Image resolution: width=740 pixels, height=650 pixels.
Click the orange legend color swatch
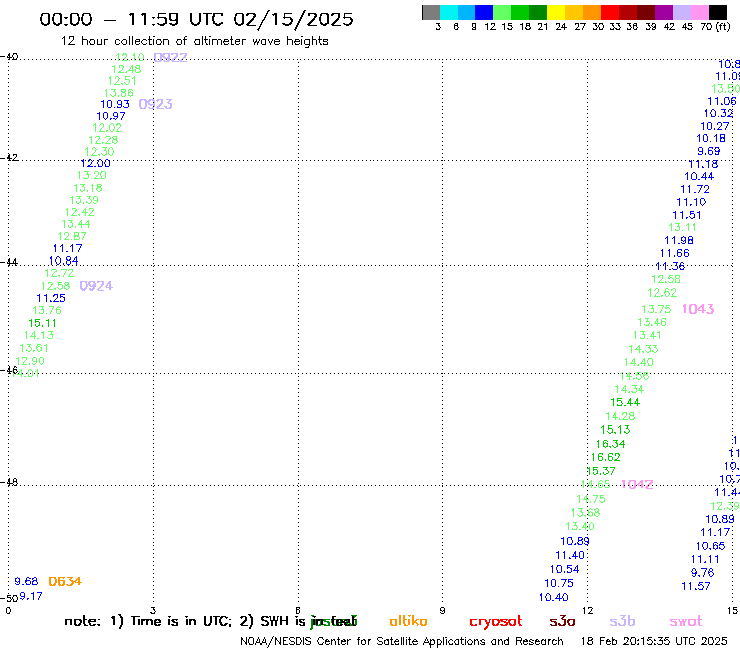coord(592,13)
